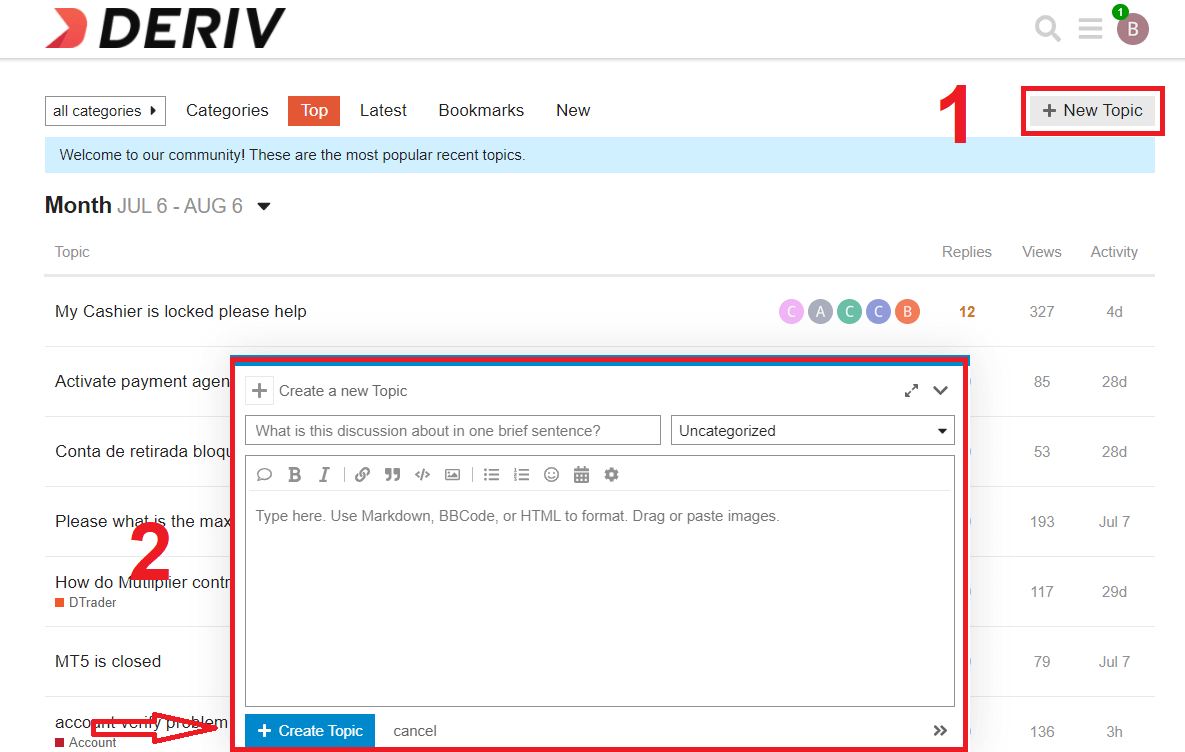Switch to the Latest tab
Viewport: 1185px width, 752px height.
[x=383, y=110]
